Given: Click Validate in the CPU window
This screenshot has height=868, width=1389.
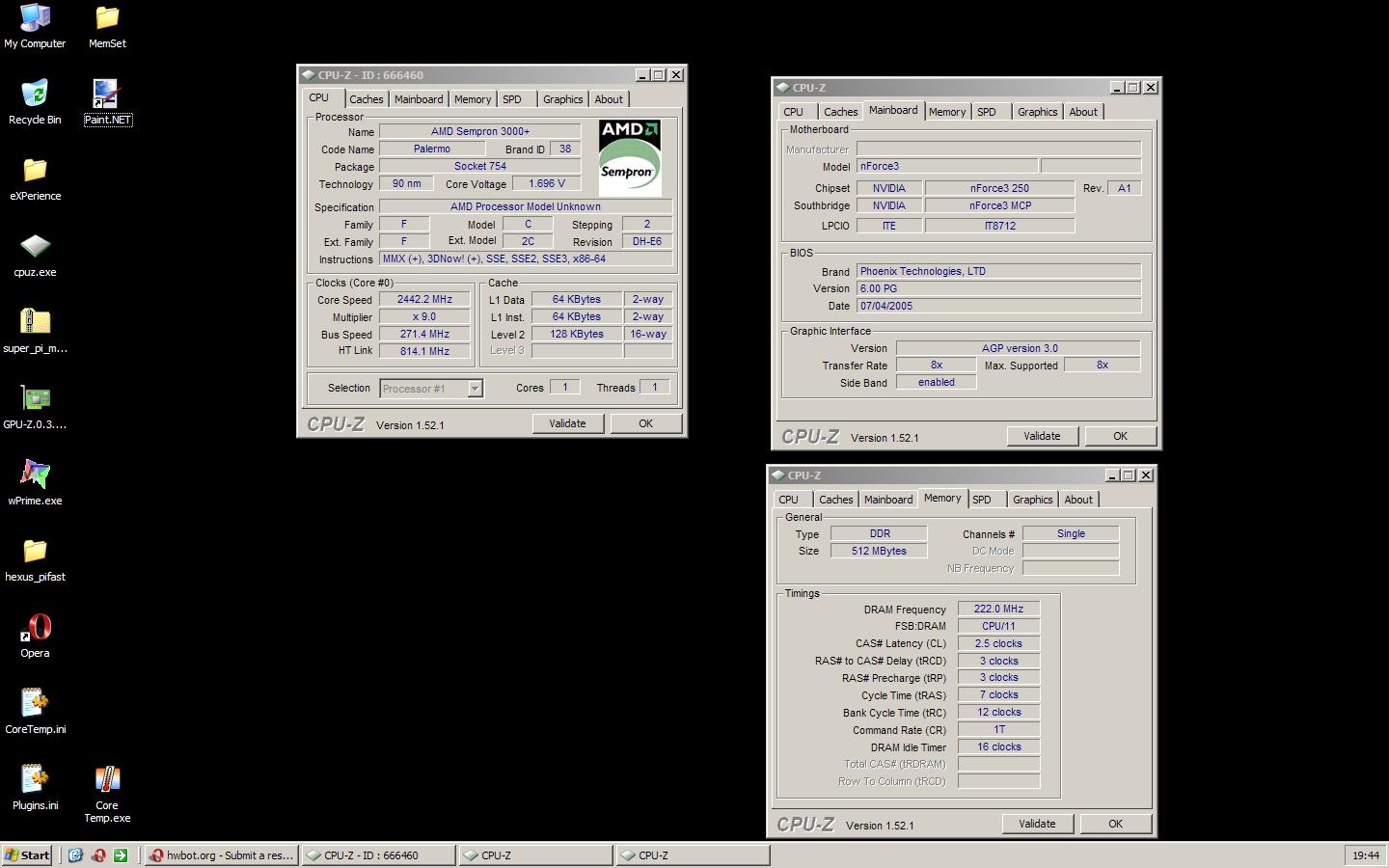Looking at the screenshot, I should point(568,423).
